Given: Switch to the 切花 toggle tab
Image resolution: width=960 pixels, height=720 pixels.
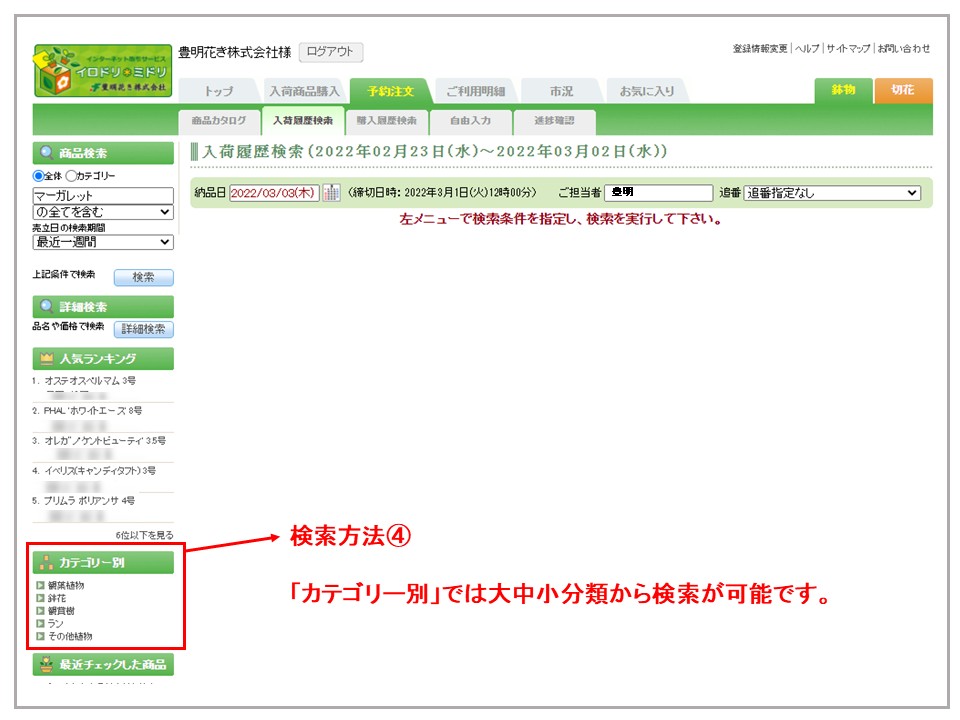Looking at the screenshot, I should [902, 90].
